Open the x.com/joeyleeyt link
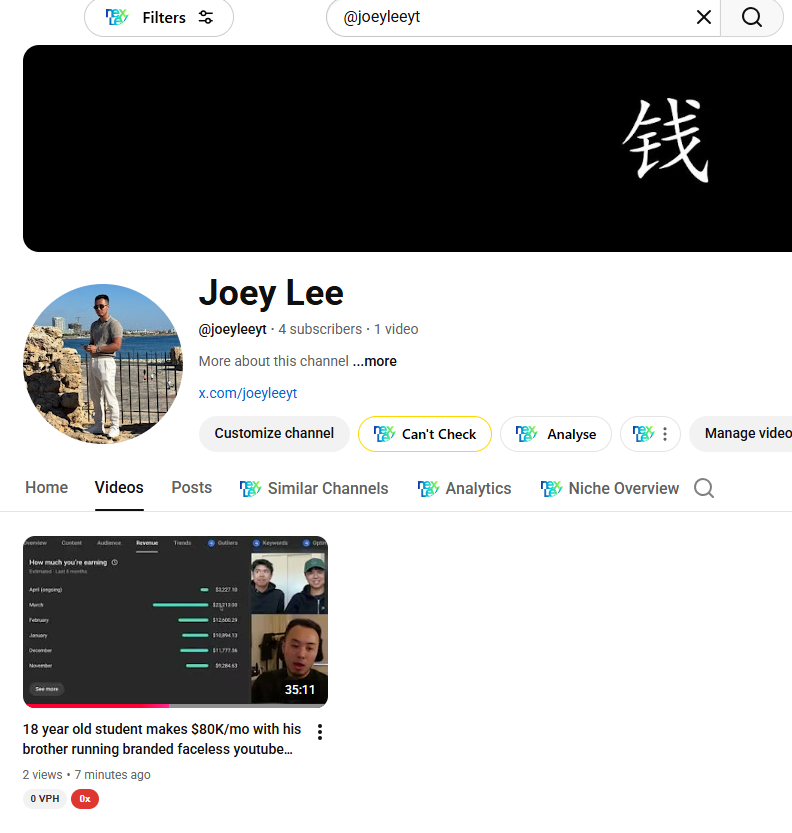792x833 pixels. [248, 393]
